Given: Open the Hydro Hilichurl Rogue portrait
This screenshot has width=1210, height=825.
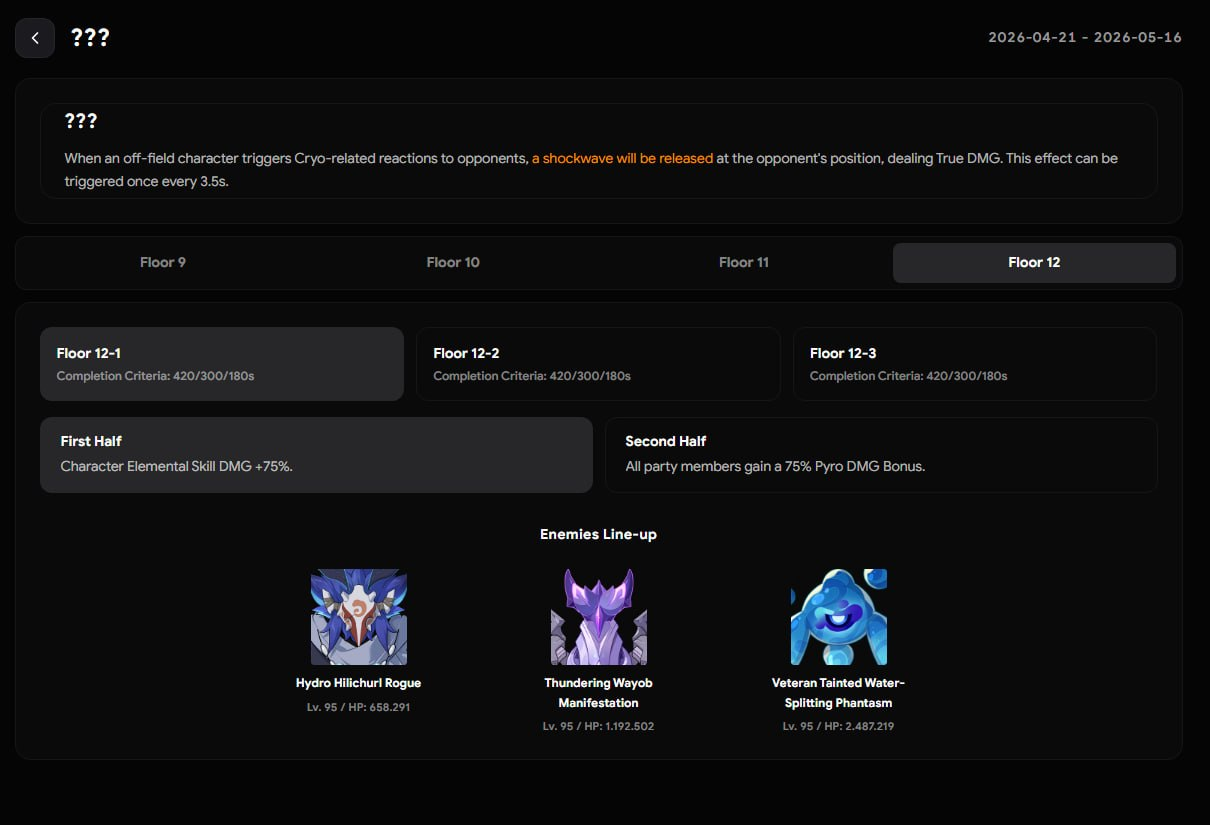Looking at the screenshot, I should (x=359, y=617).
